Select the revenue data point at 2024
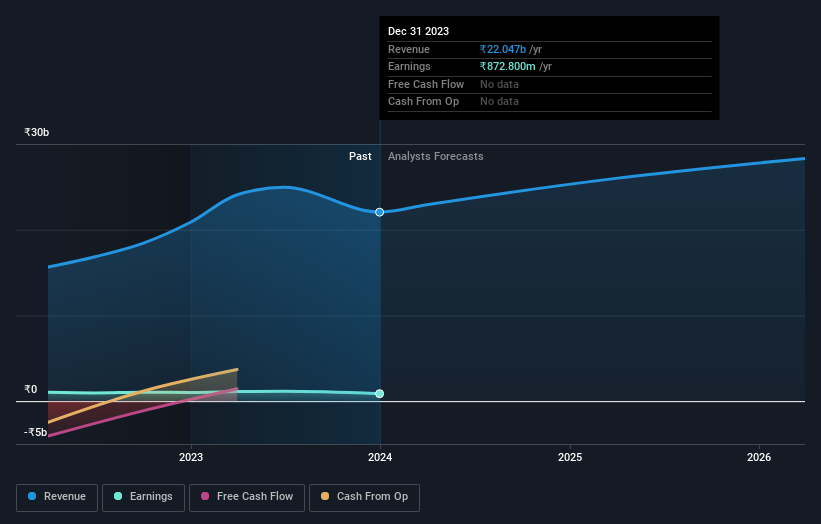 click(x=380, y=212)
